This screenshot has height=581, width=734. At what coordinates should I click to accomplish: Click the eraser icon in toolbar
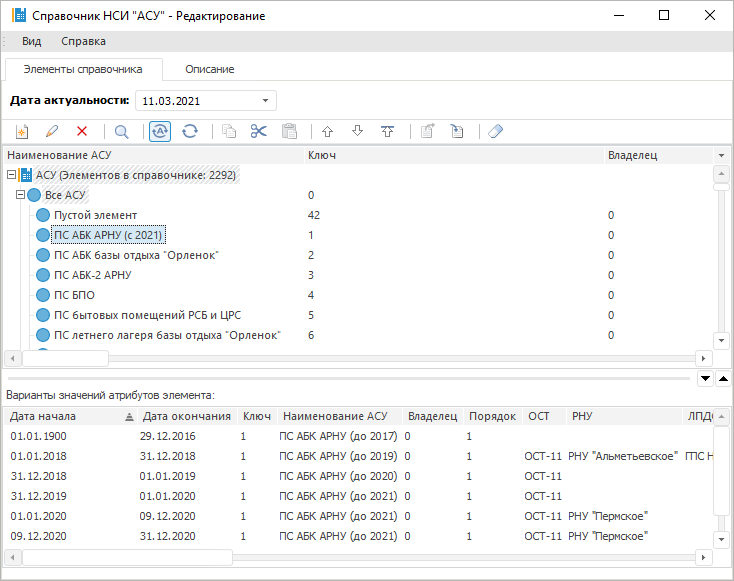(x=496, y=131)
